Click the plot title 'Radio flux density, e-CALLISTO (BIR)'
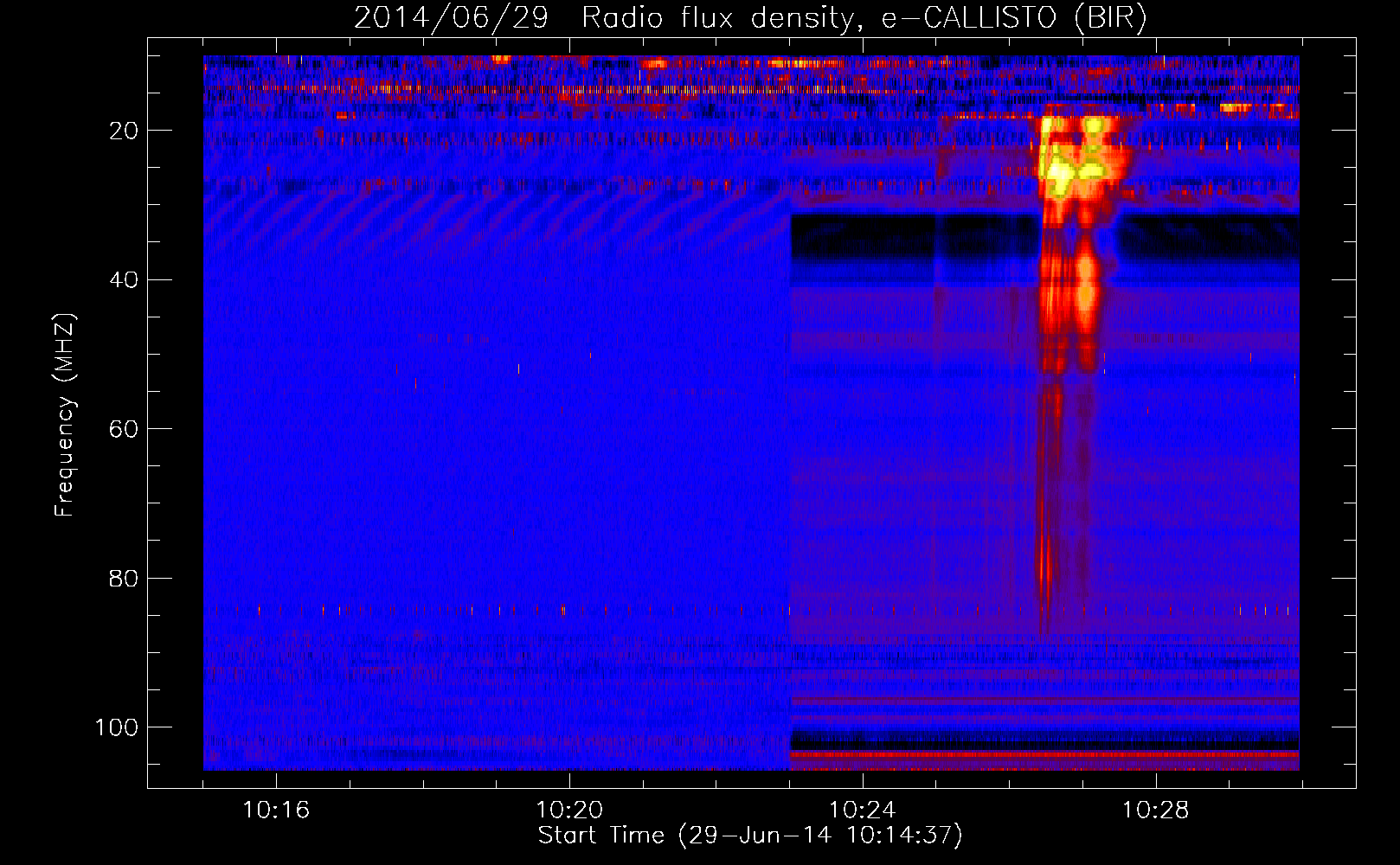Screen dimensions: 1400x865 [x=864, y=17]
